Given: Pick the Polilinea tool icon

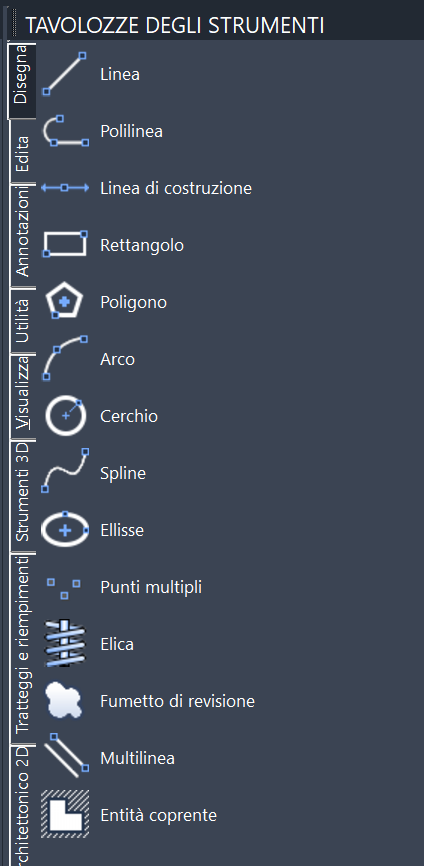Looking at the screenshot, I should (x=65, y=131).
